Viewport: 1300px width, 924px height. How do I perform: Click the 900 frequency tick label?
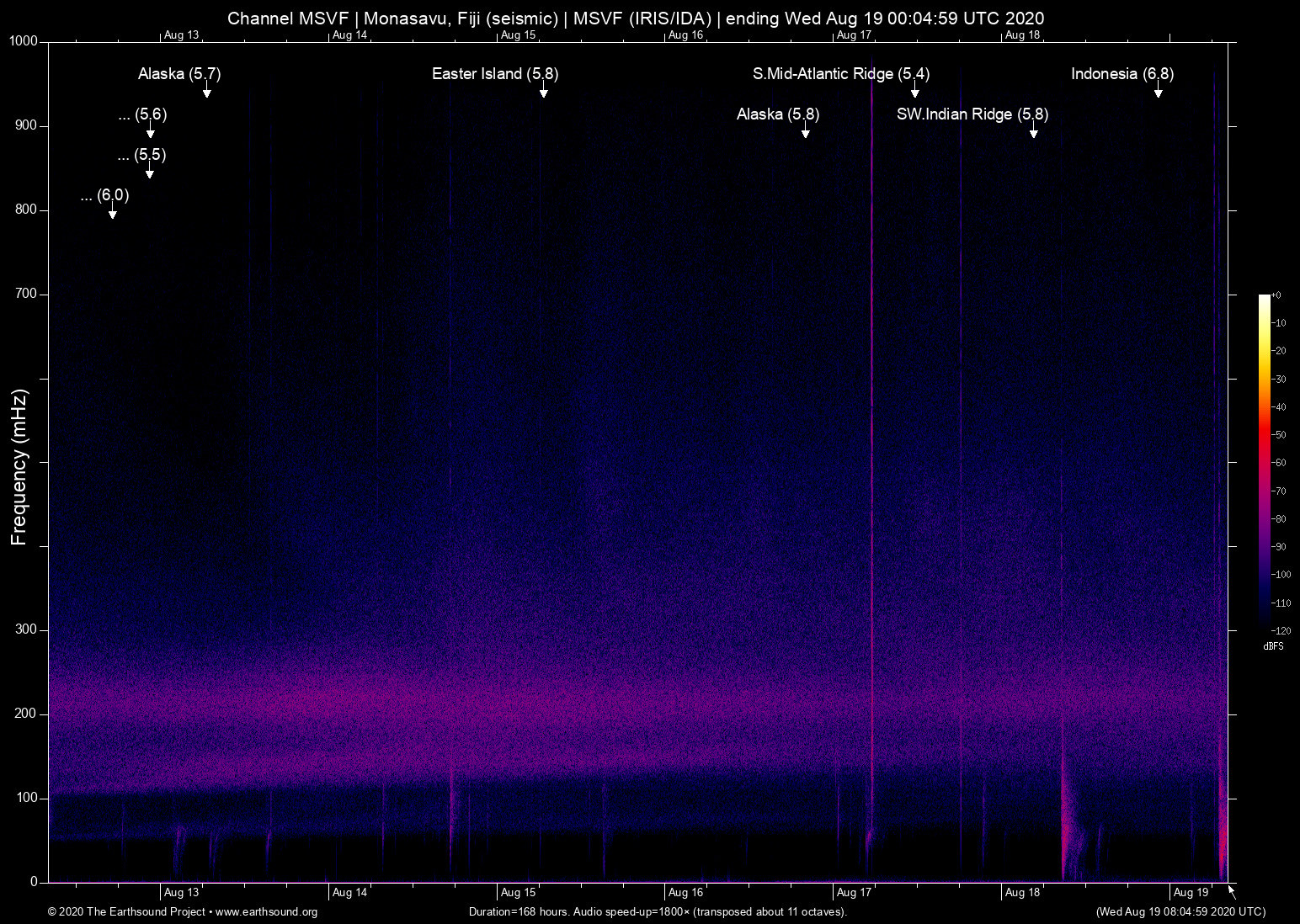click(27, 125)
